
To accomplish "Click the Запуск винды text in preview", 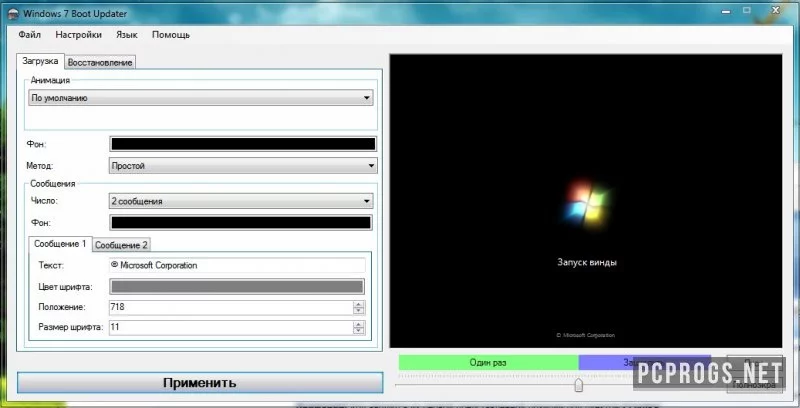I will tap(587, 263).
